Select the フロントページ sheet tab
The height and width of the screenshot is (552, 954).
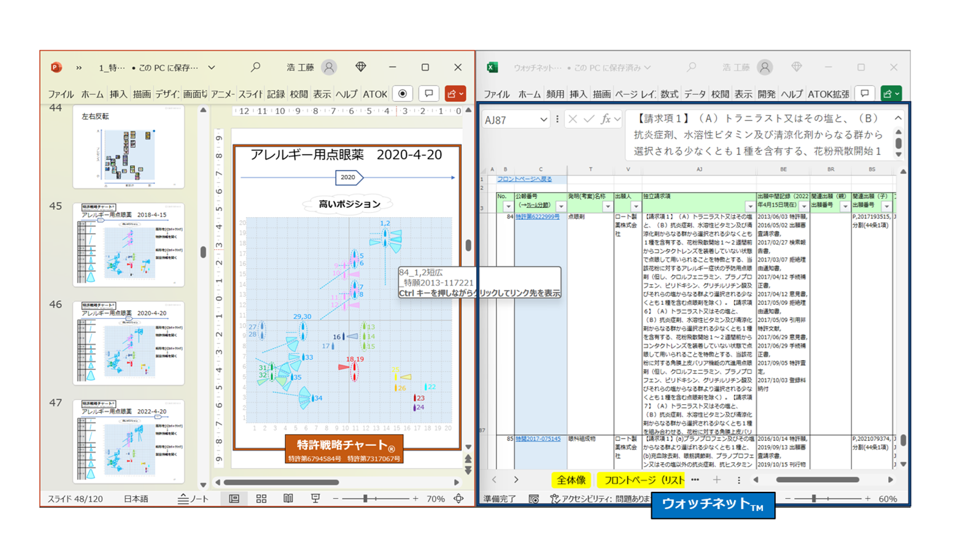click(642, 480)
